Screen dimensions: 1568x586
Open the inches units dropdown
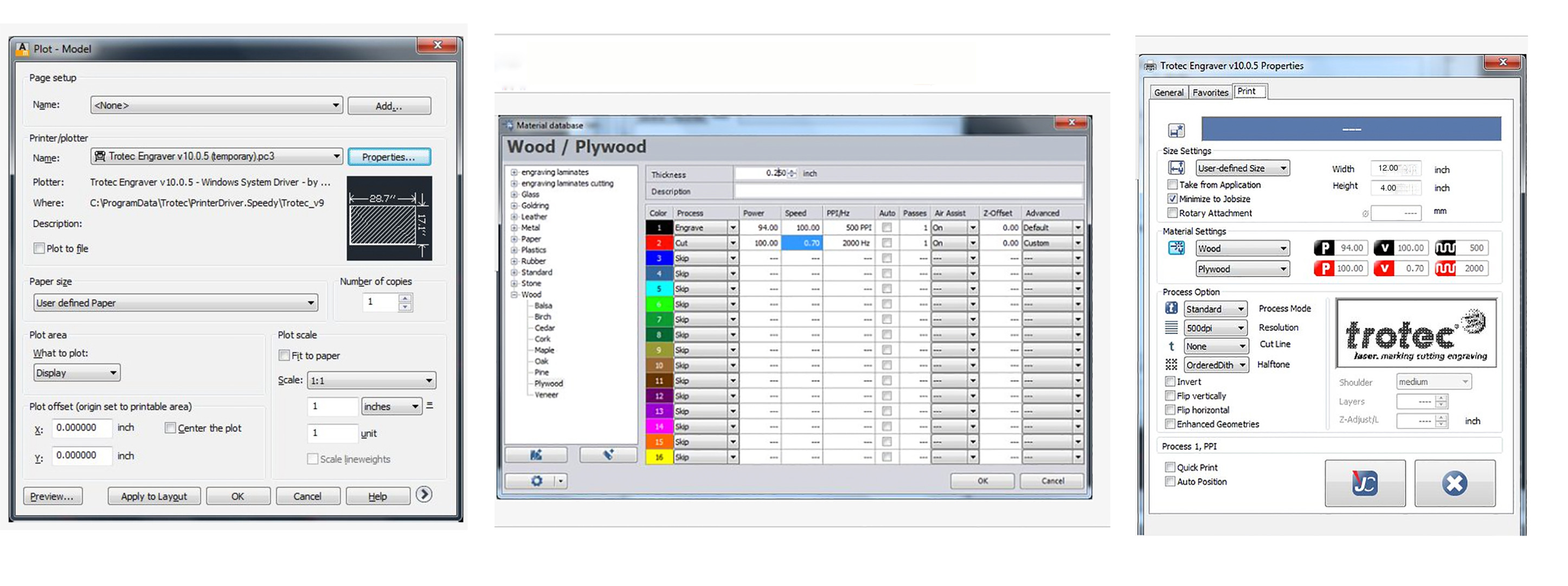pos(391,406)
